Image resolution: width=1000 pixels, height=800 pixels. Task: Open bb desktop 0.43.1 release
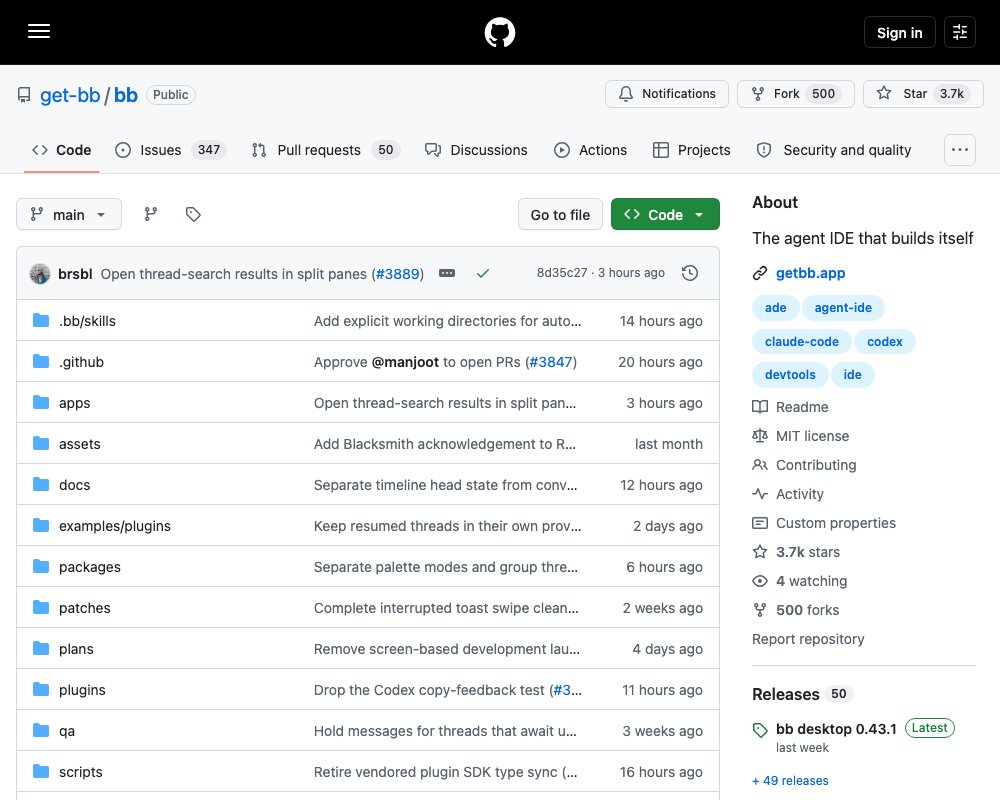836,729
